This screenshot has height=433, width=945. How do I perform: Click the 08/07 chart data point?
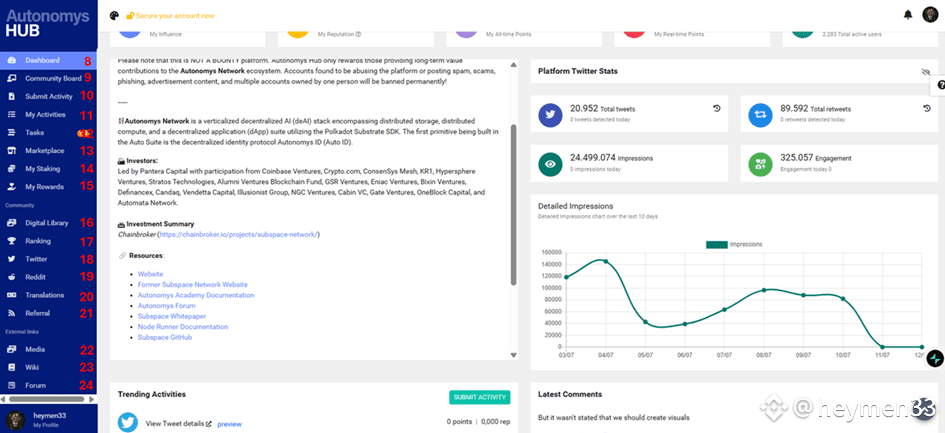click(764, 290)
